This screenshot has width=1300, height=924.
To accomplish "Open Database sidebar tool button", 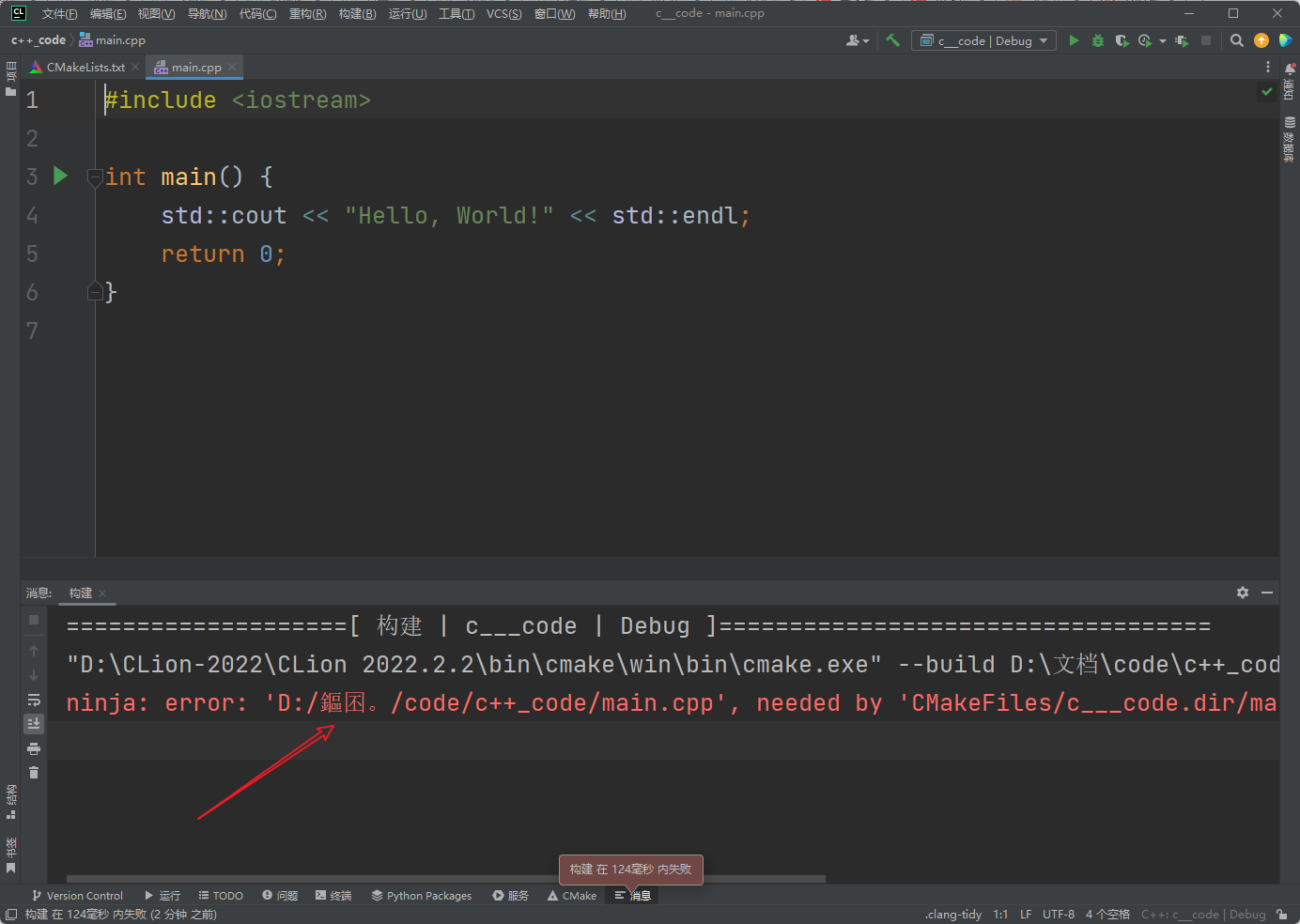I will coord(1290,139).
